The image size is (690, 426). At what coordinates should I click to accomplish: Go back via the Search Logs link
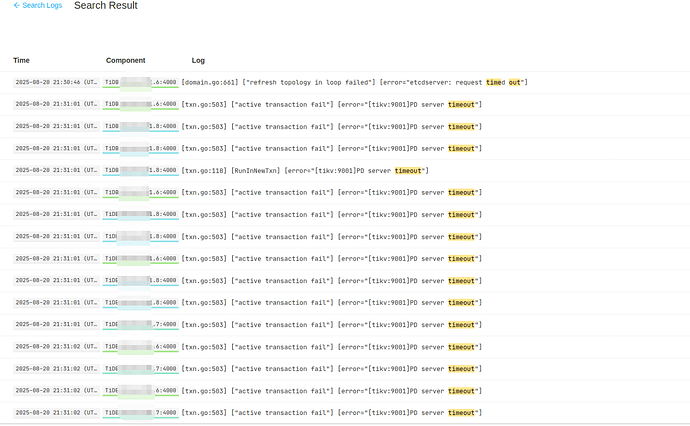[x=41, y=6]
